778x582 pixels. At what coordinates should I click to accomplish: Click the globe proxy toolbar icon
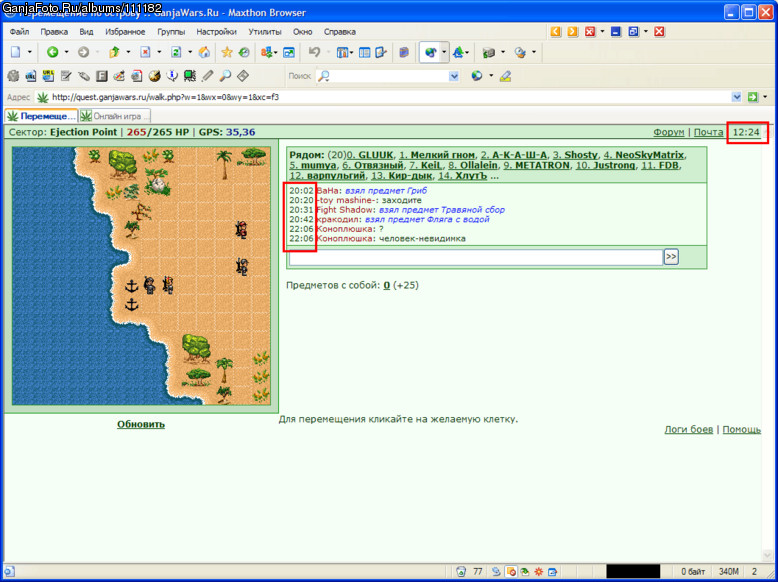430,52
